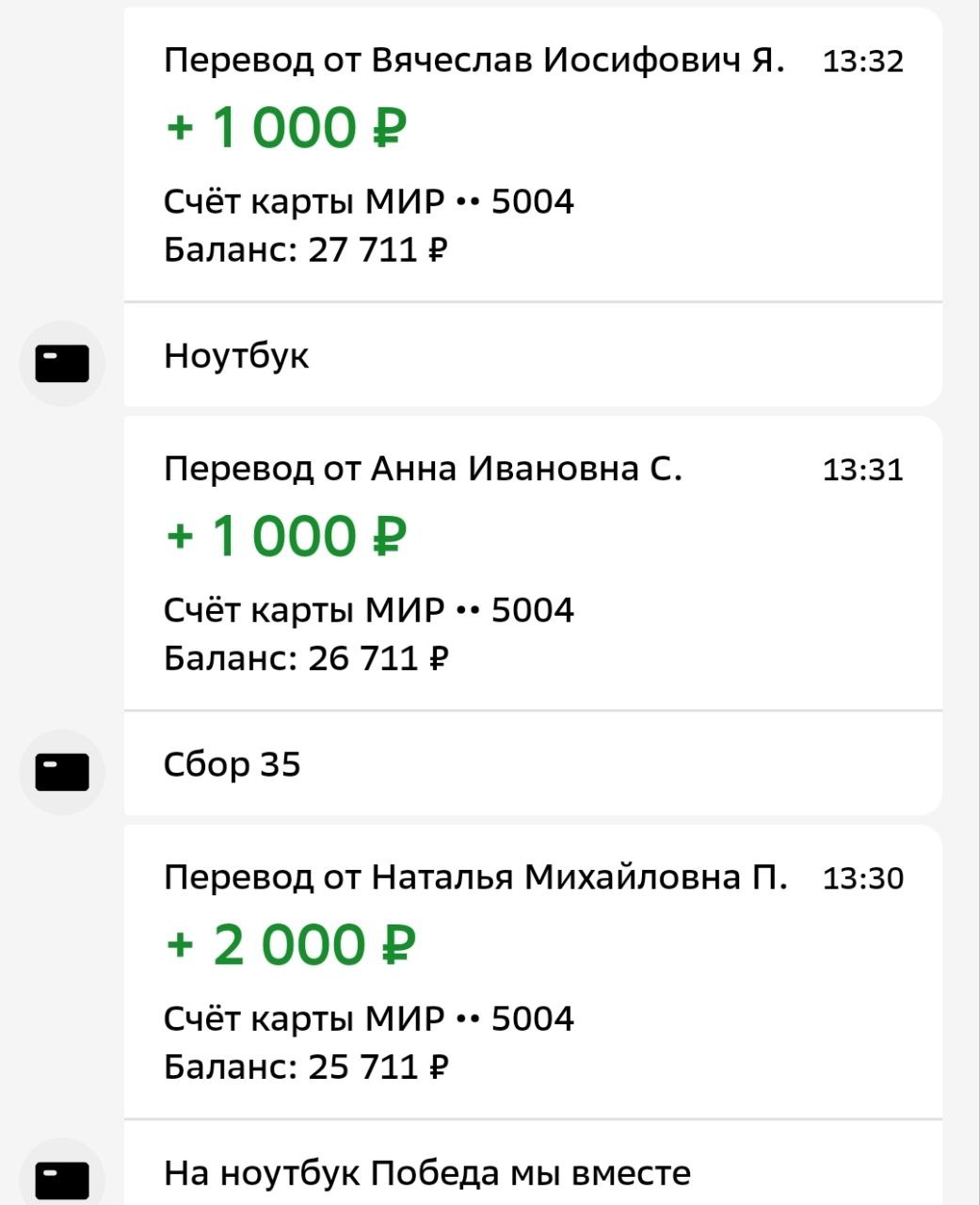Select the + 1 000 ₽ amount from Анна
This screenshot has width=980, height=1205.
[x=286, y=537]
